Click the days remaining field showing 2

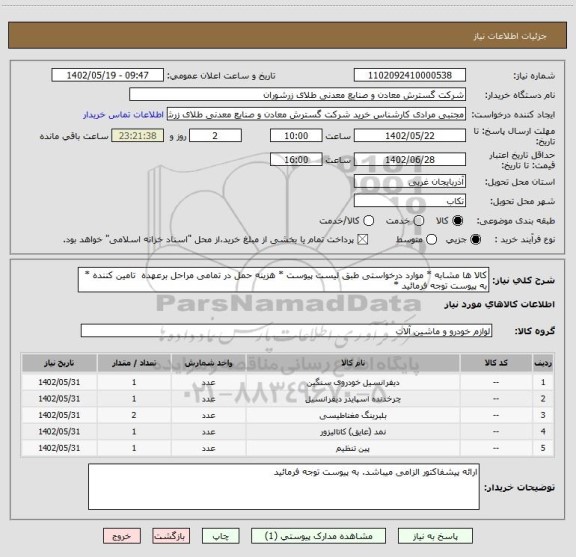tap(215, 136)
